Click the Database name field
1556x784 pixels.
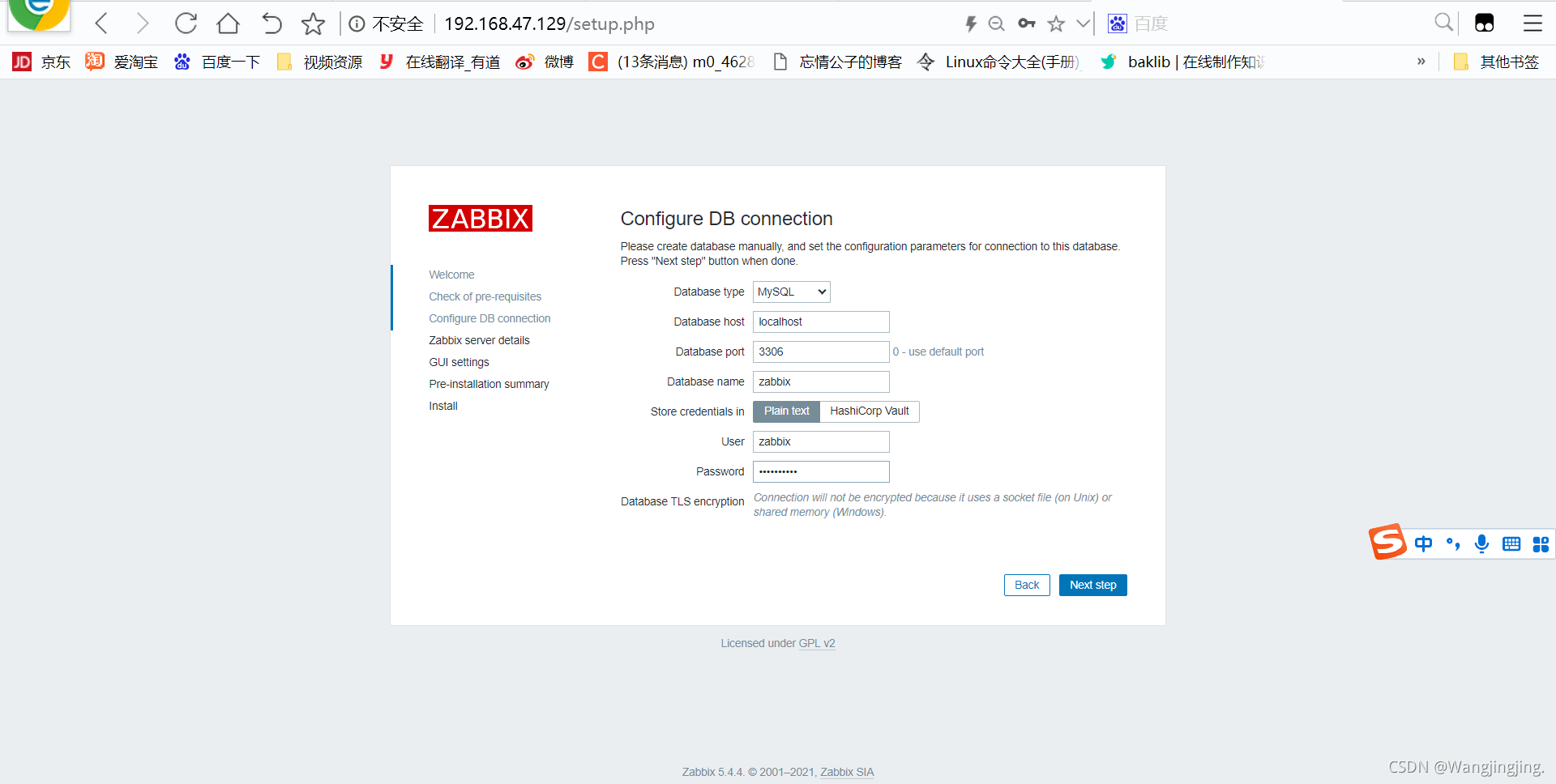(821, 381)
